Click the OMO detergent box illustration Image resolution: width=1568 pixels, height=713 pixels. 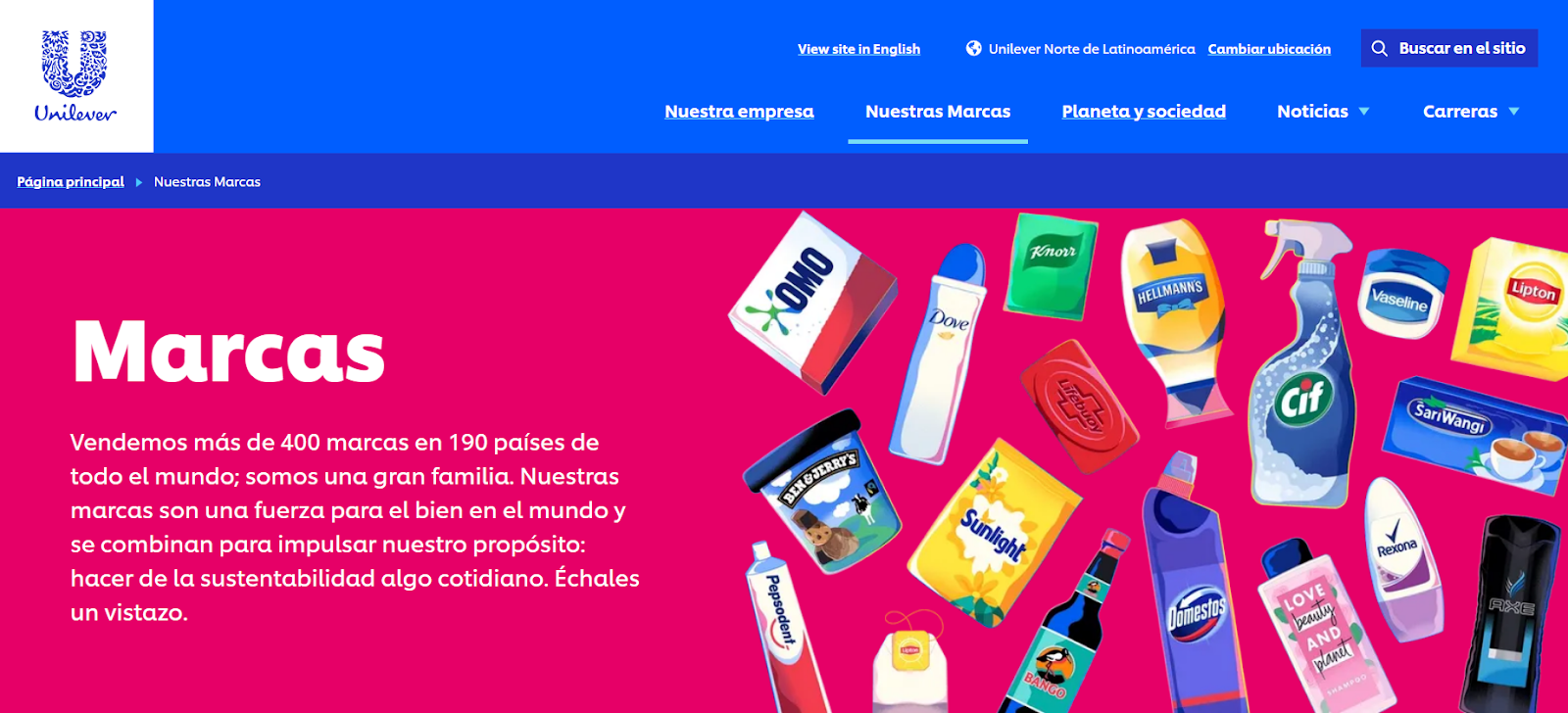[812, 303]
